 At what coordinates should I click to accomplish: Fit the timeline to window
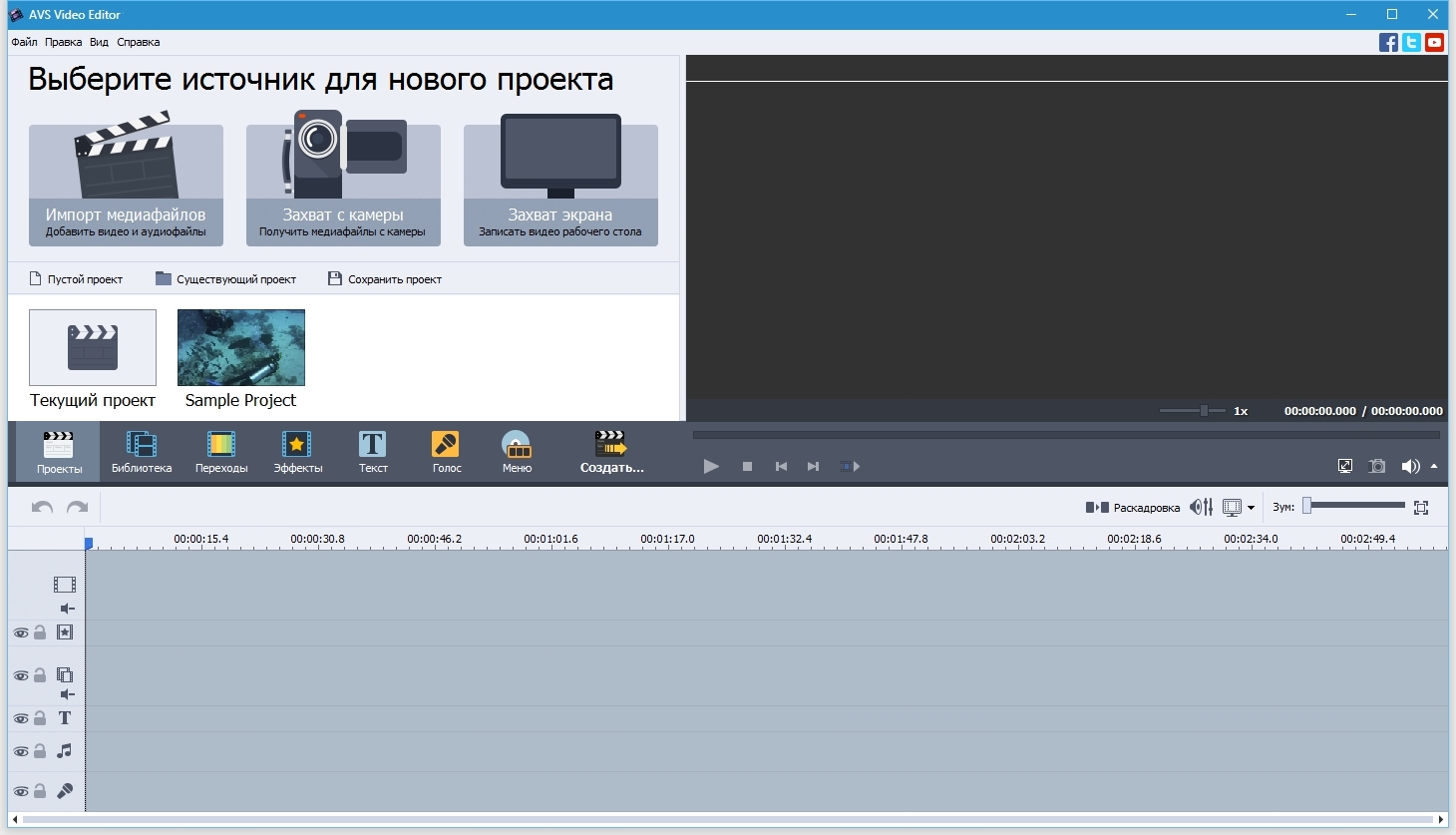pos(1421,508)
